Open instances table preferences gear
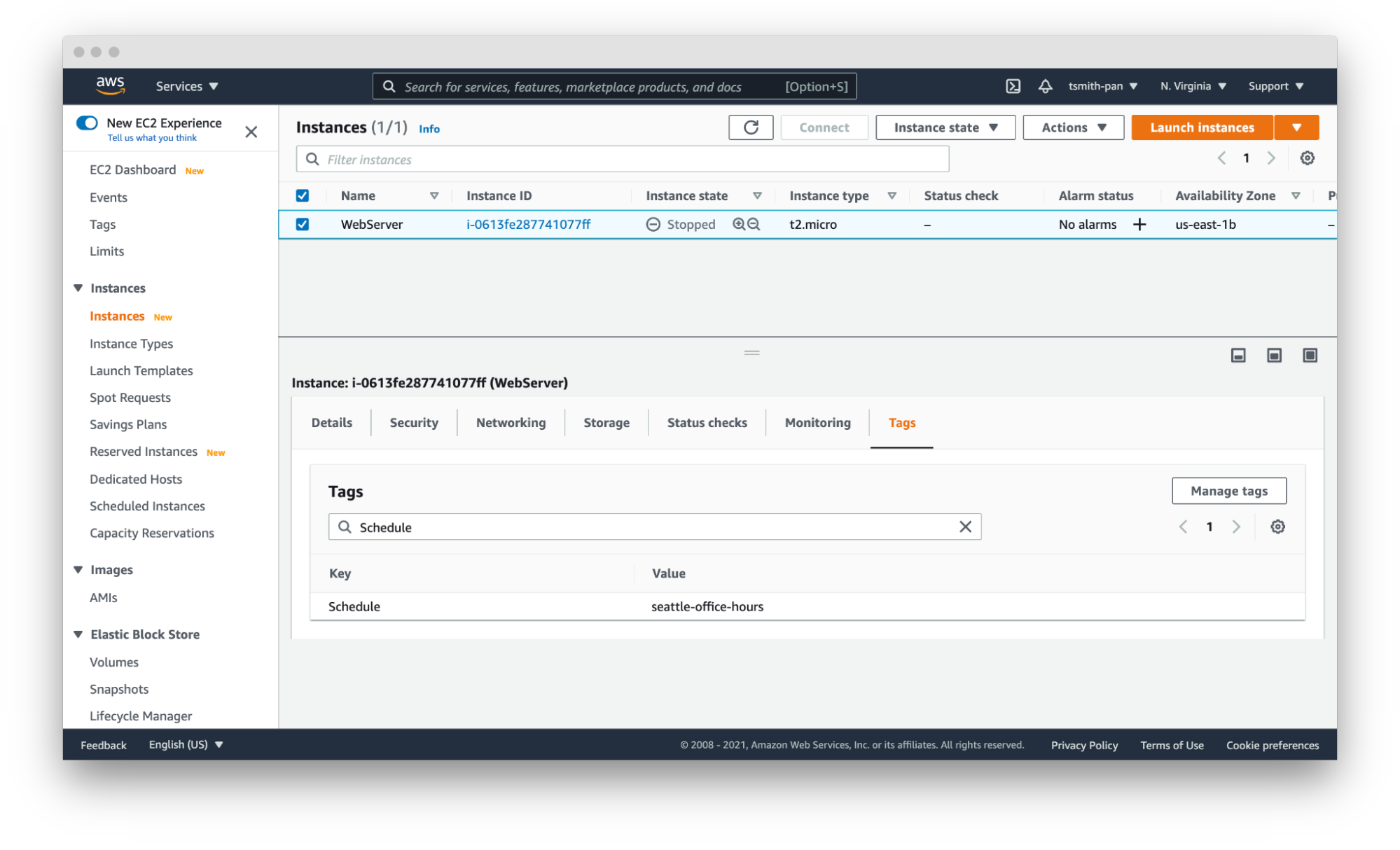1400x850 pixels. [1307, 158]
